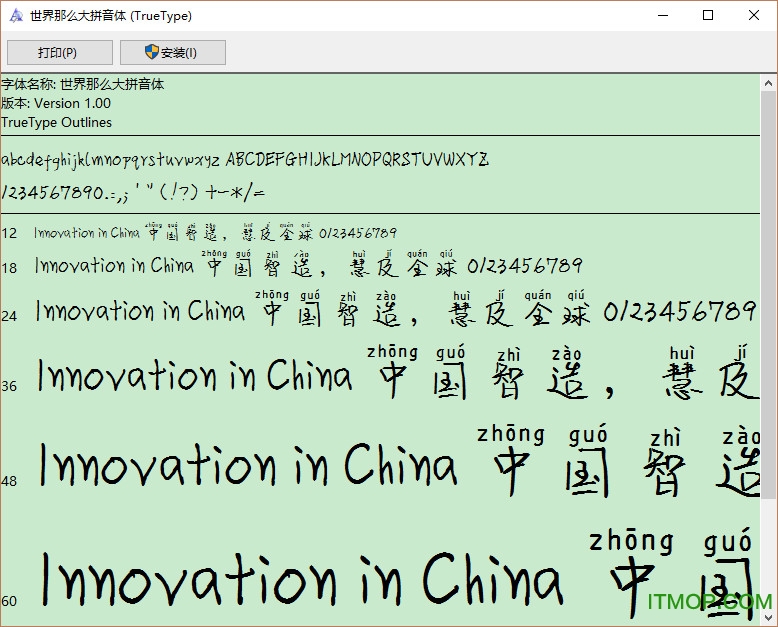The width and height of the screenshot is (778, 627).
Task: Click the 打印(P) print button
Action: [57, 53]
